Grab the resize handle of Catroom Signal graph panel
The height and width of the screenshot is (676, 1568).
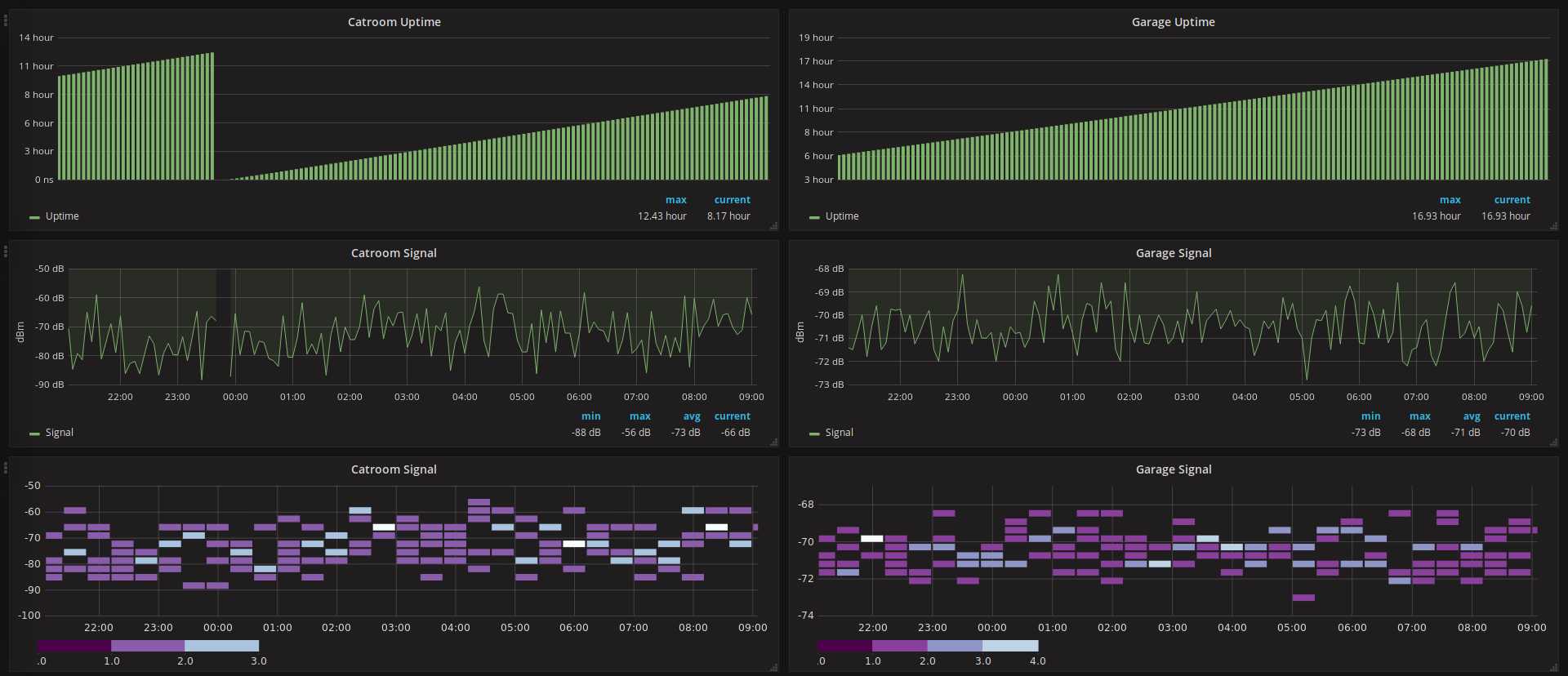pyautogui.click(x=773, y=442)
